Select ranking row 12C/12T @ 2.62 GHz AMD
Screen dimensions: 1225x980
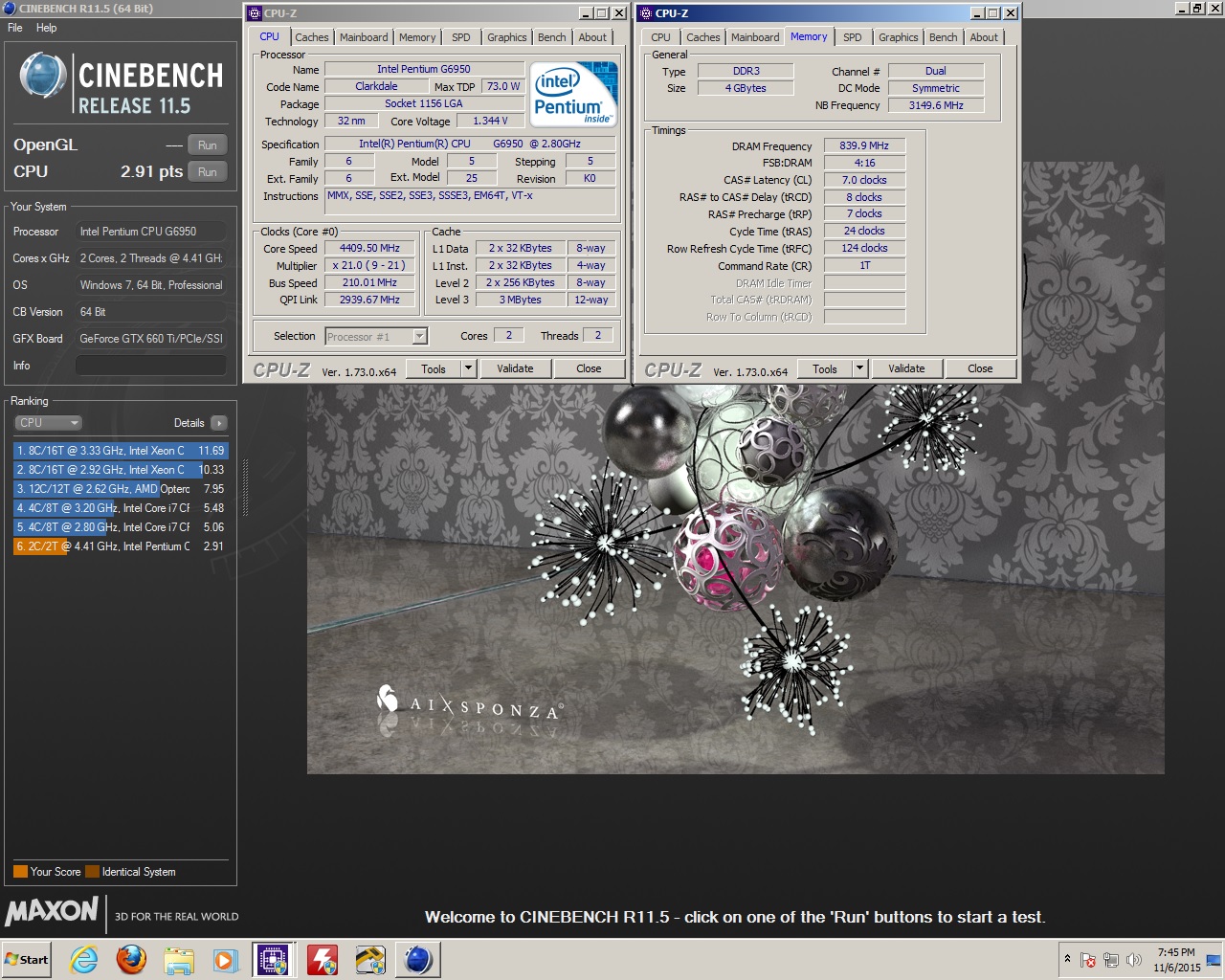pos(121,489)
